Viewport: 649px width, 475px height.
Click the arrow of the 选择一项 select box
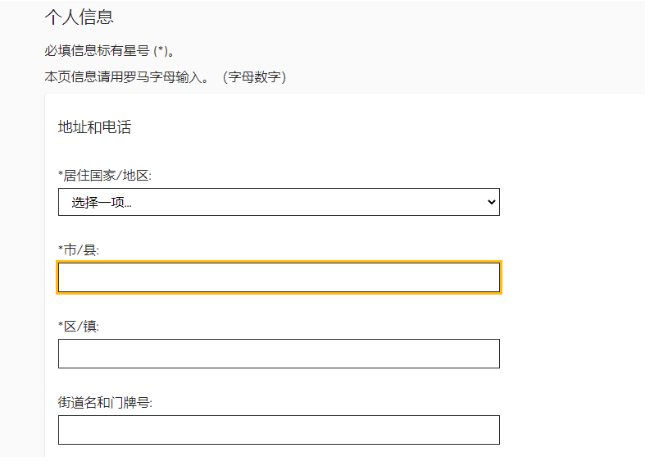coord(490,202)
